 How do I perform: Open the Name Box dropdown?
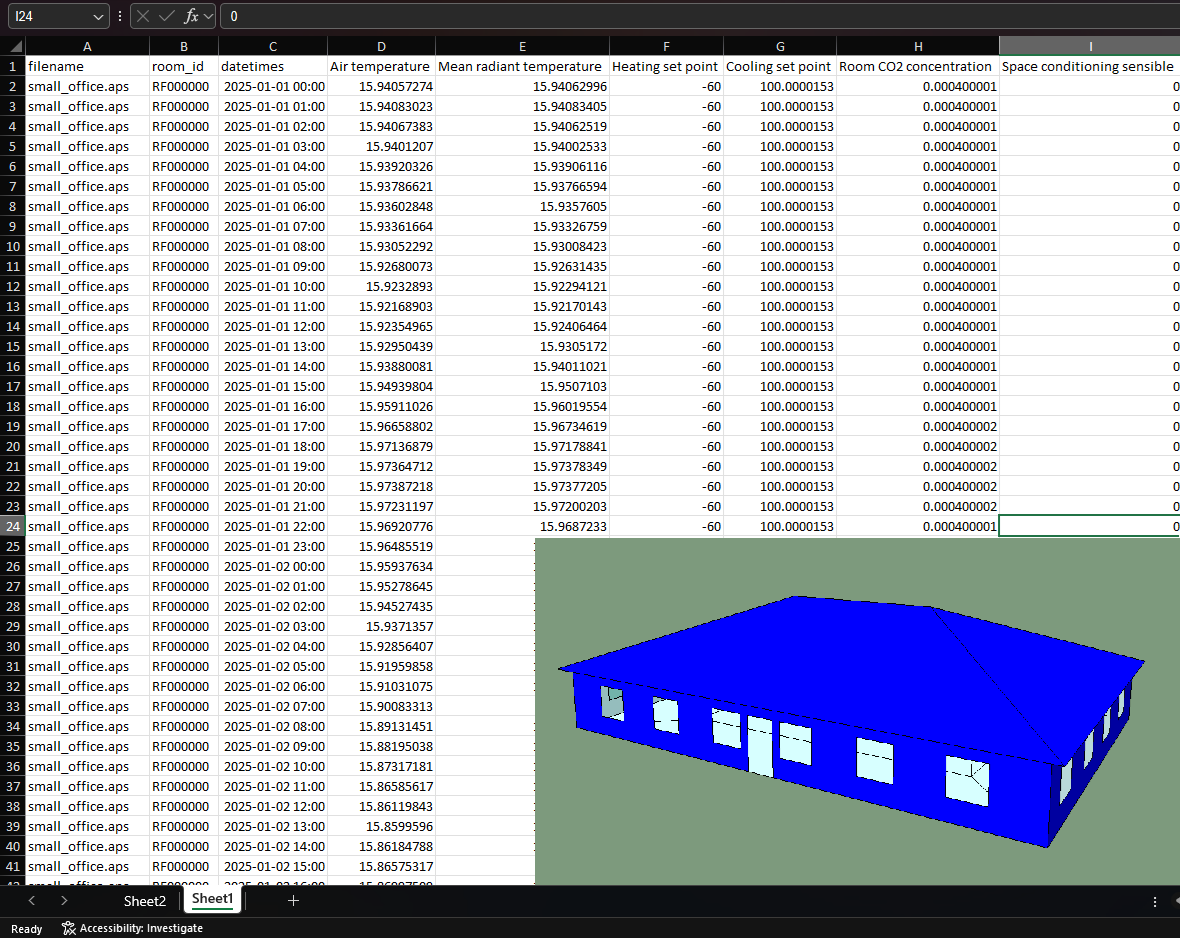pos(98,16)
